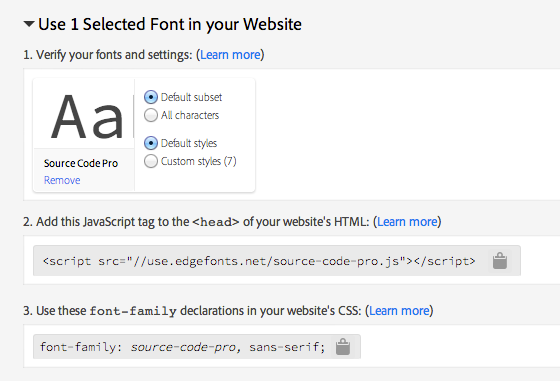Click the Aa font preview thumbnail
560x381 pixels.
[x=87, y=116]
